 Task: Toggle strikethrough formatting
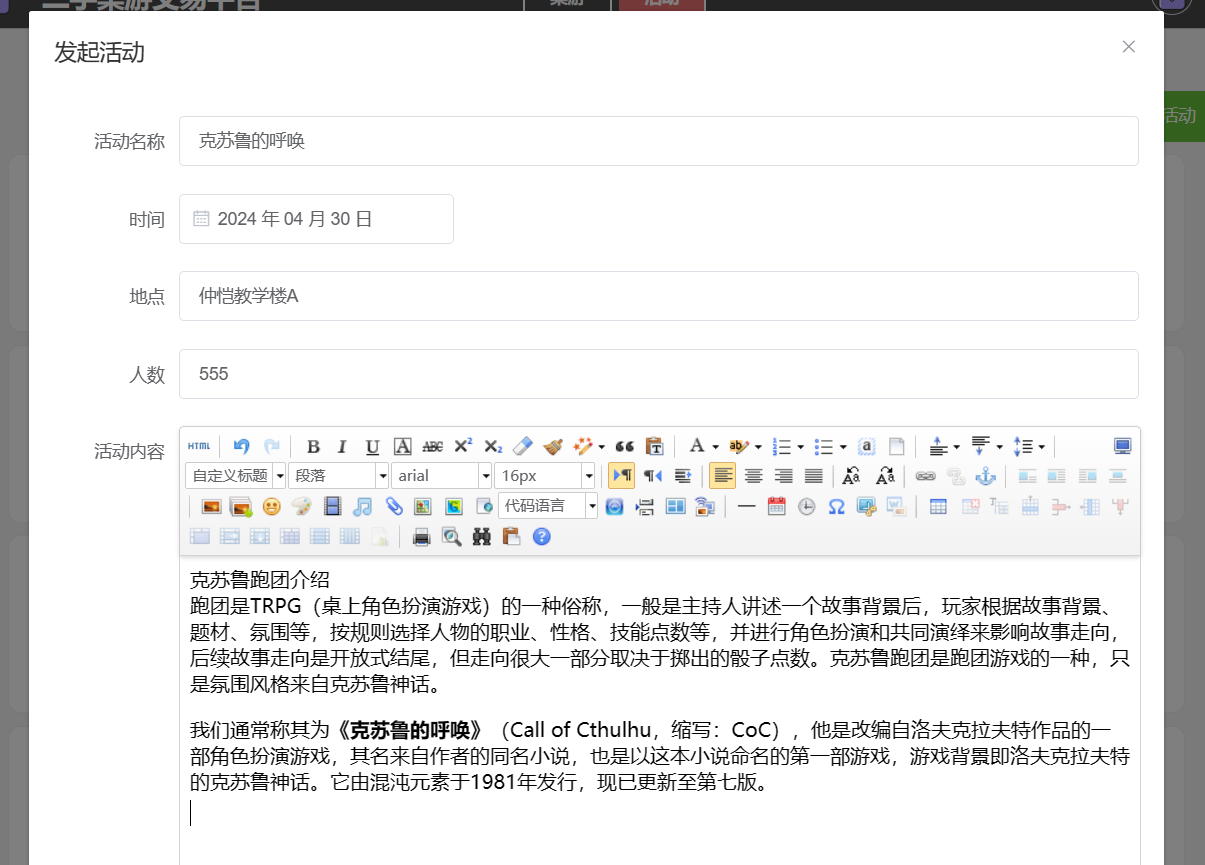click(432, 446)
